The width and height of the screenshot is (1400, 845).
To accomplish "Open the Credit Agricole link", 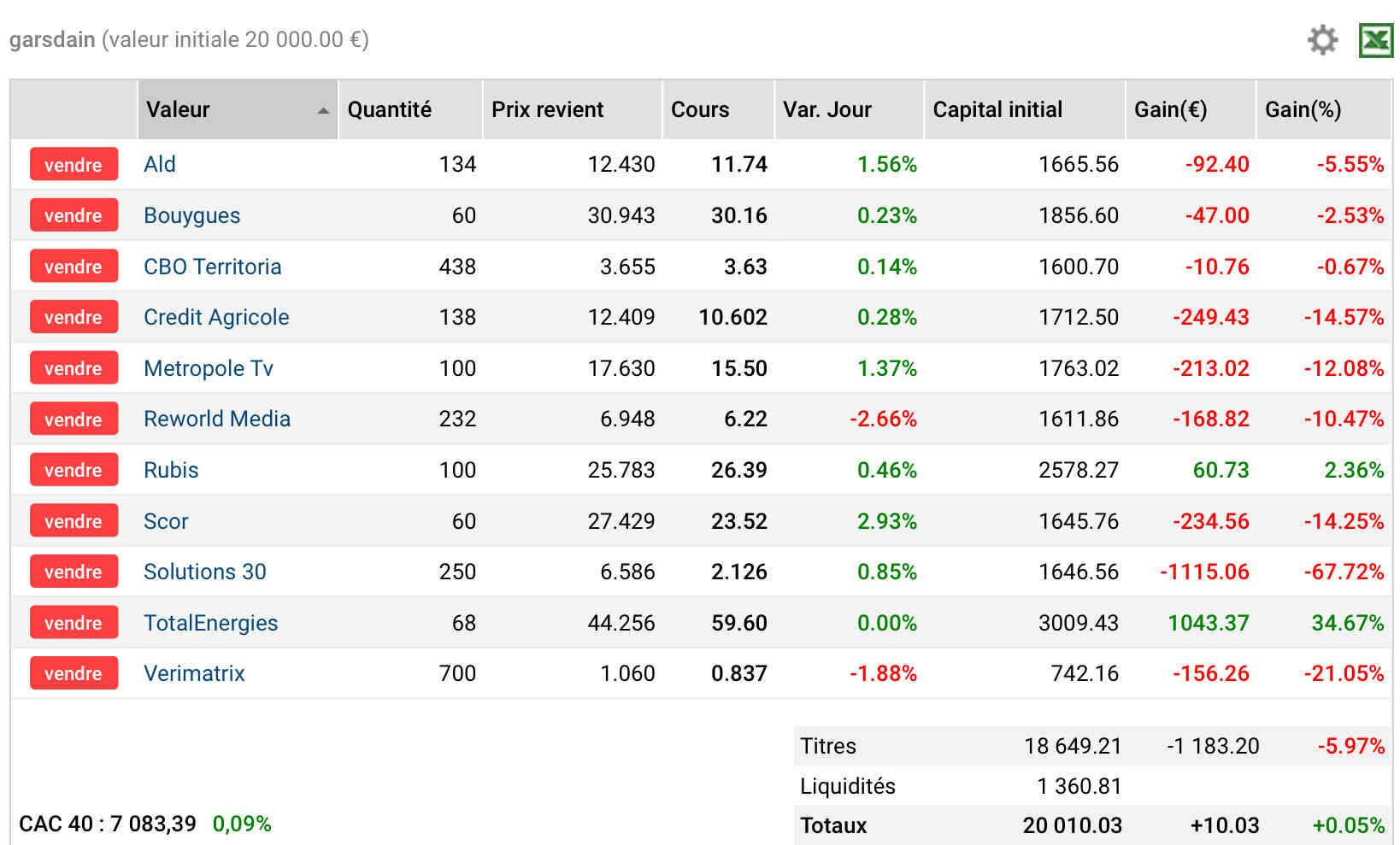I will tap(216, 317).
